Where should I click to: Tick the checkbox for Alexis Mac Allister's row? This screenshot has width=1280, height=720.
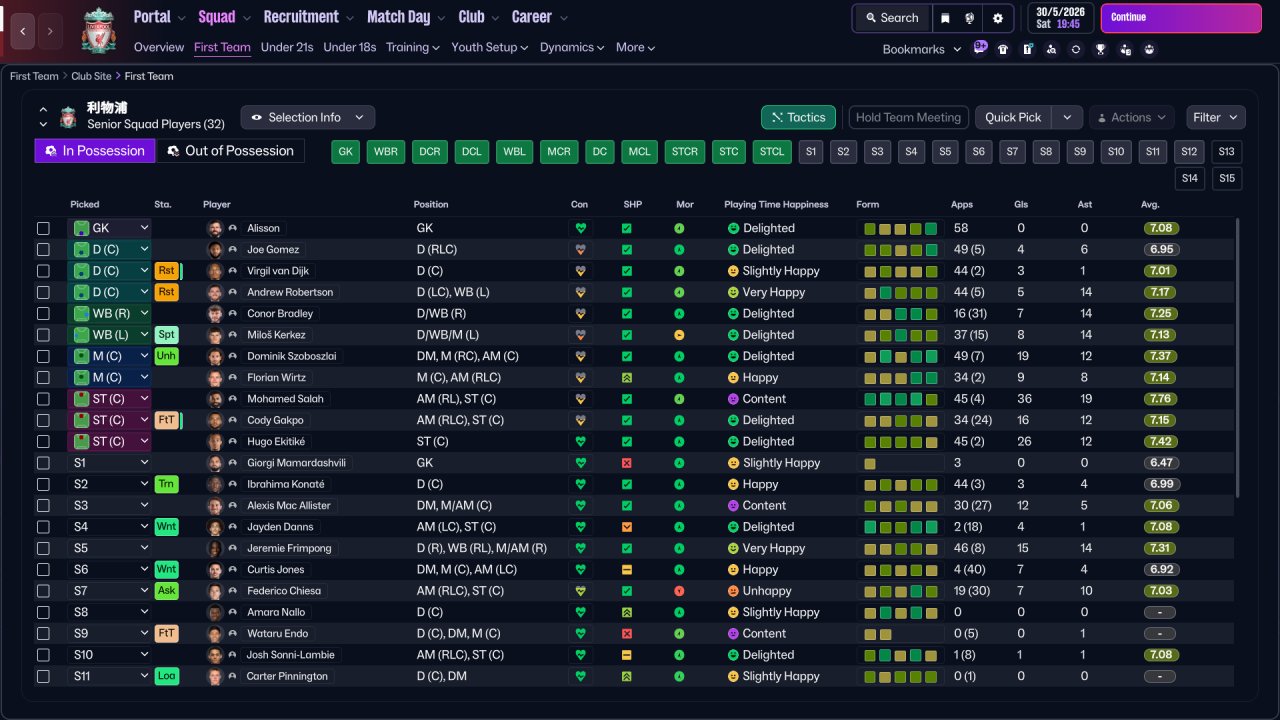[43, 505]
